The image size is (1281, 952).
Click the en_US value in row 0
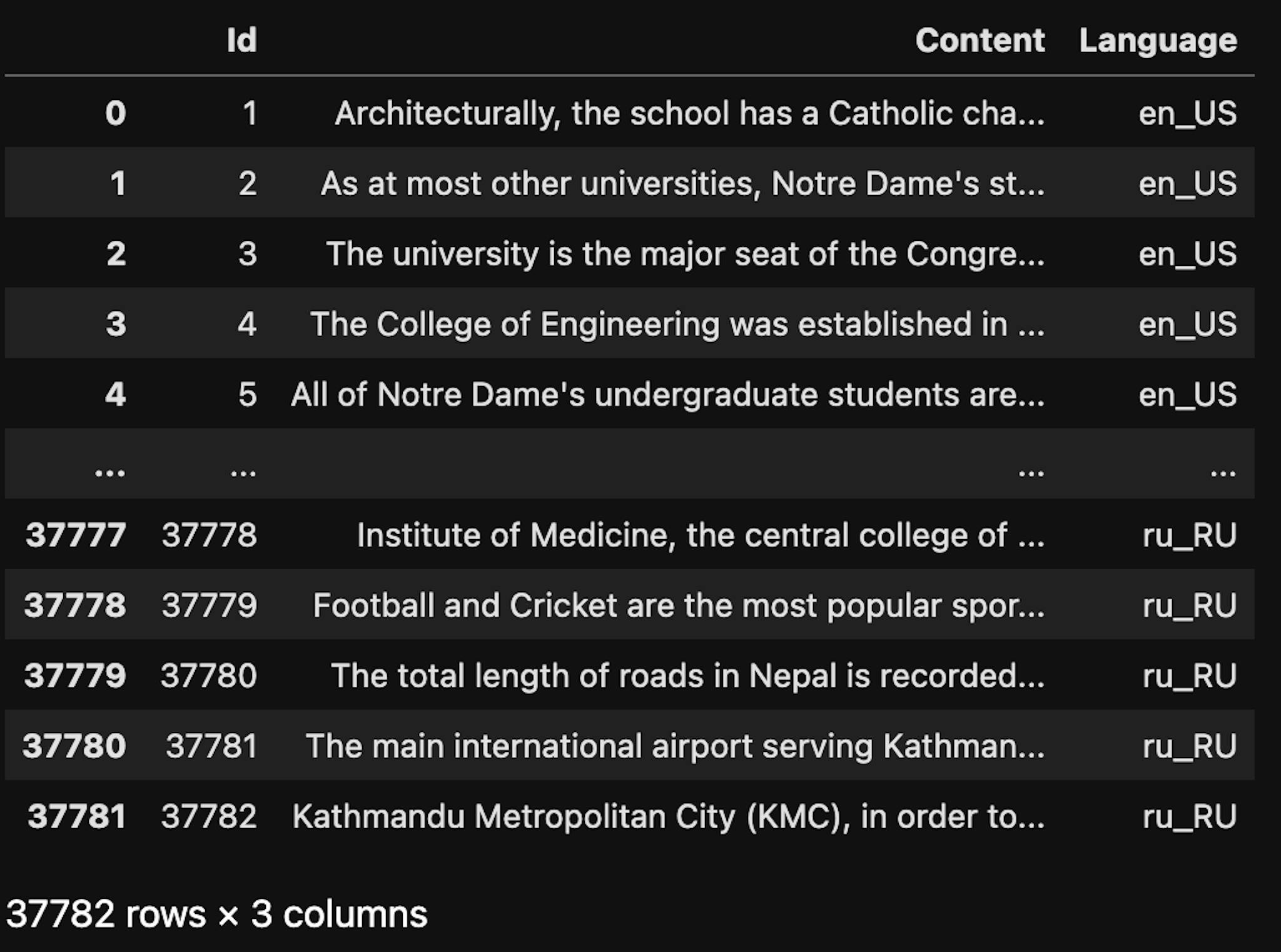pyautogui.click(x=1187, y=113)
